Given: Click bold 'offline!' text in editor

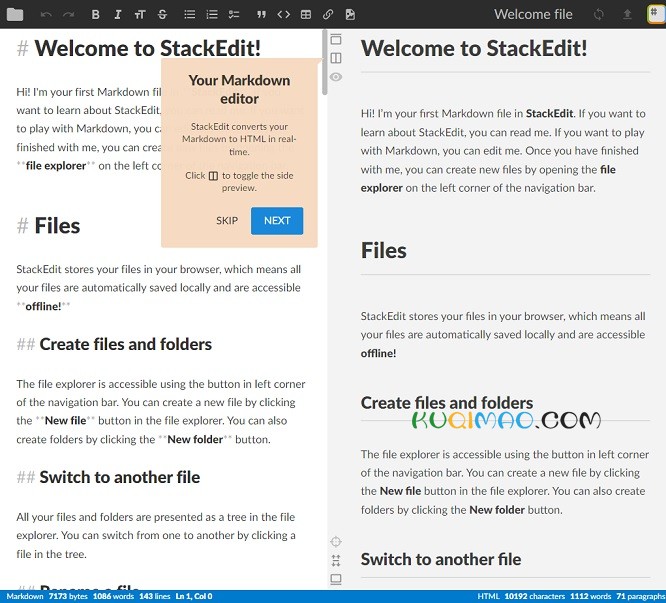Looking at the screenshot, I should click(43, 306).
